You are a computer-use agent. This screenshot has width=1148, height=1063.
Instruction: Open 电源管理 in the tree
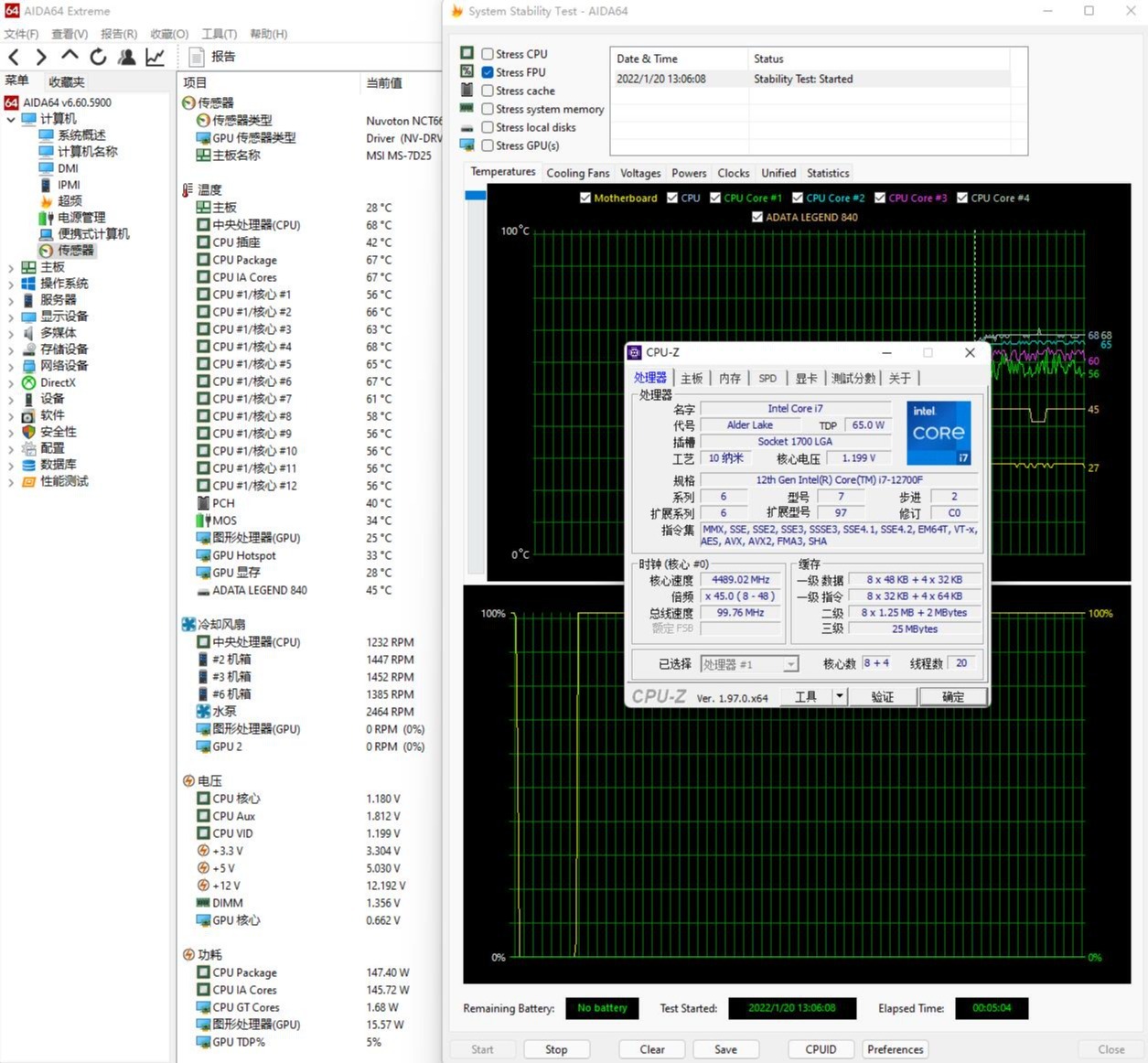pyautogui.click(x=81, y=218)
